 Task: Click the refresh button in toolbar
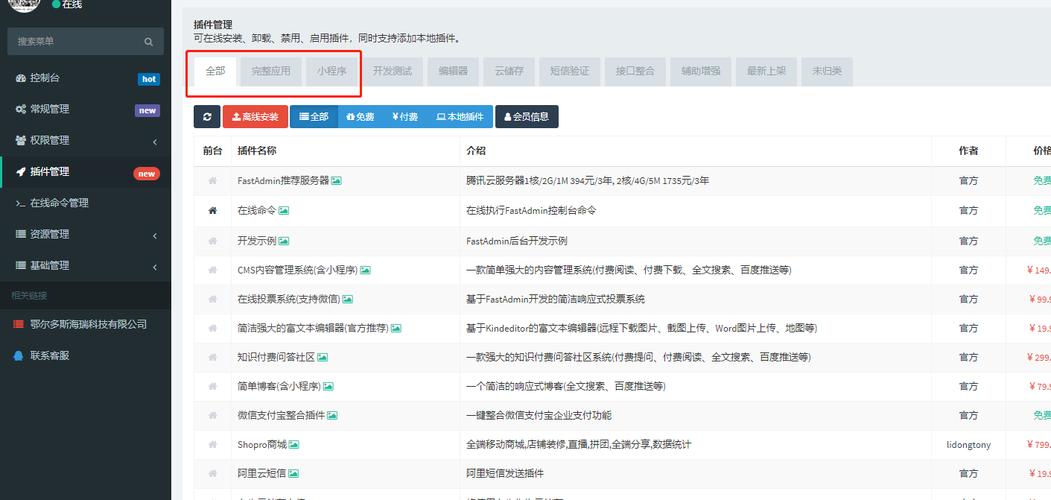point(206,117)
